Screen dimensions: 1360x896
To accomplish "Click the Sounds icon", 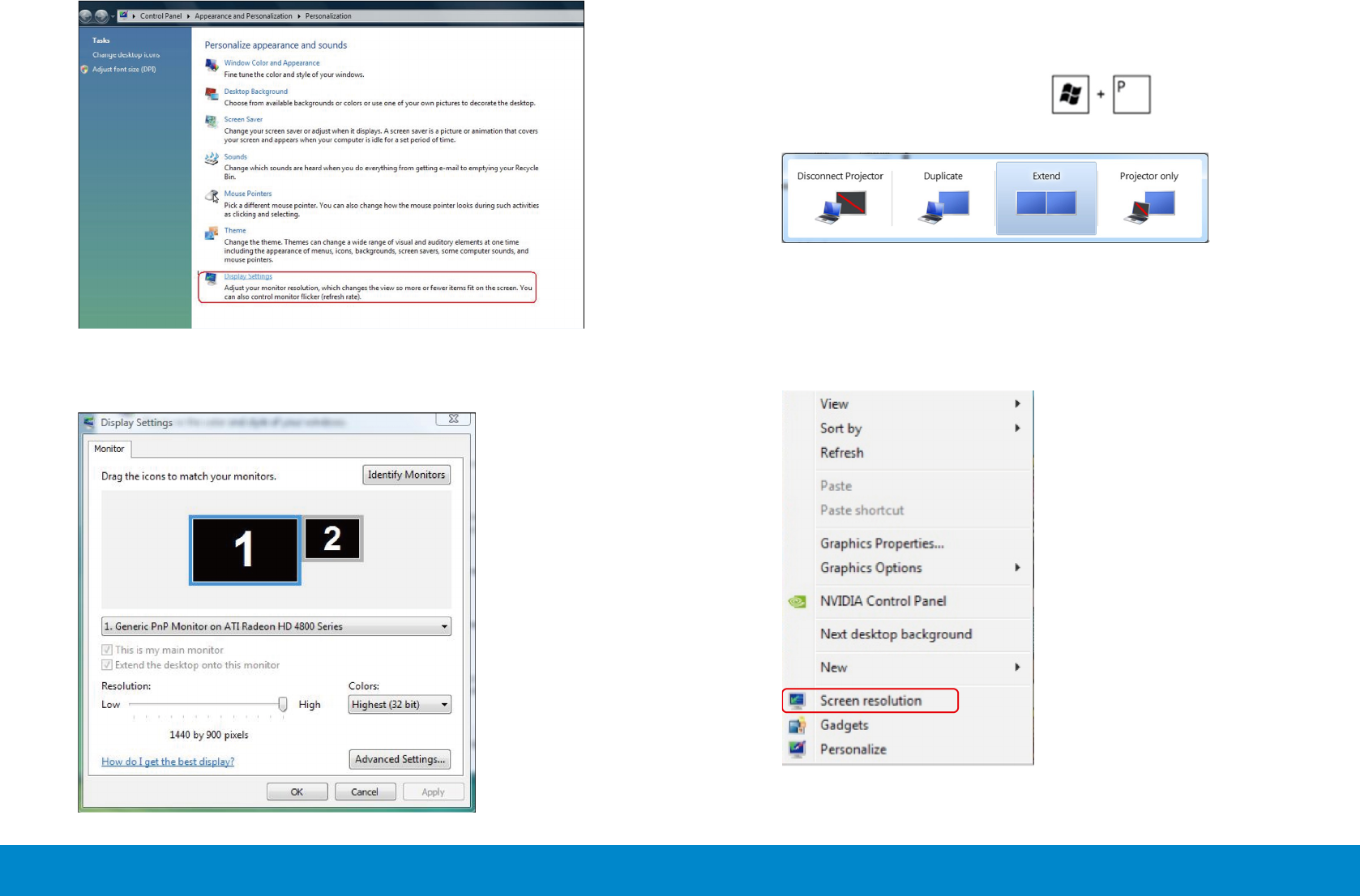I will pyautogui.click(x=212, y=159).
